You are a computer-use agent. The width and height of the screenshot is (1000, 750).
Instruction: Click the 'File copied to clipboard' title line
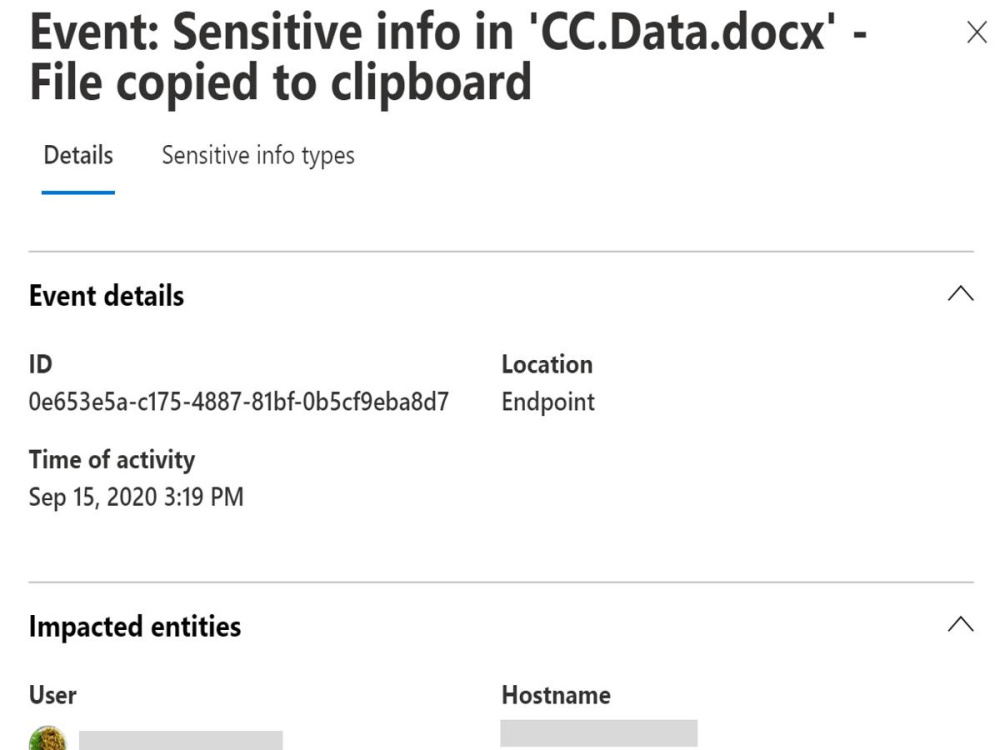click(x=281, y=82)
